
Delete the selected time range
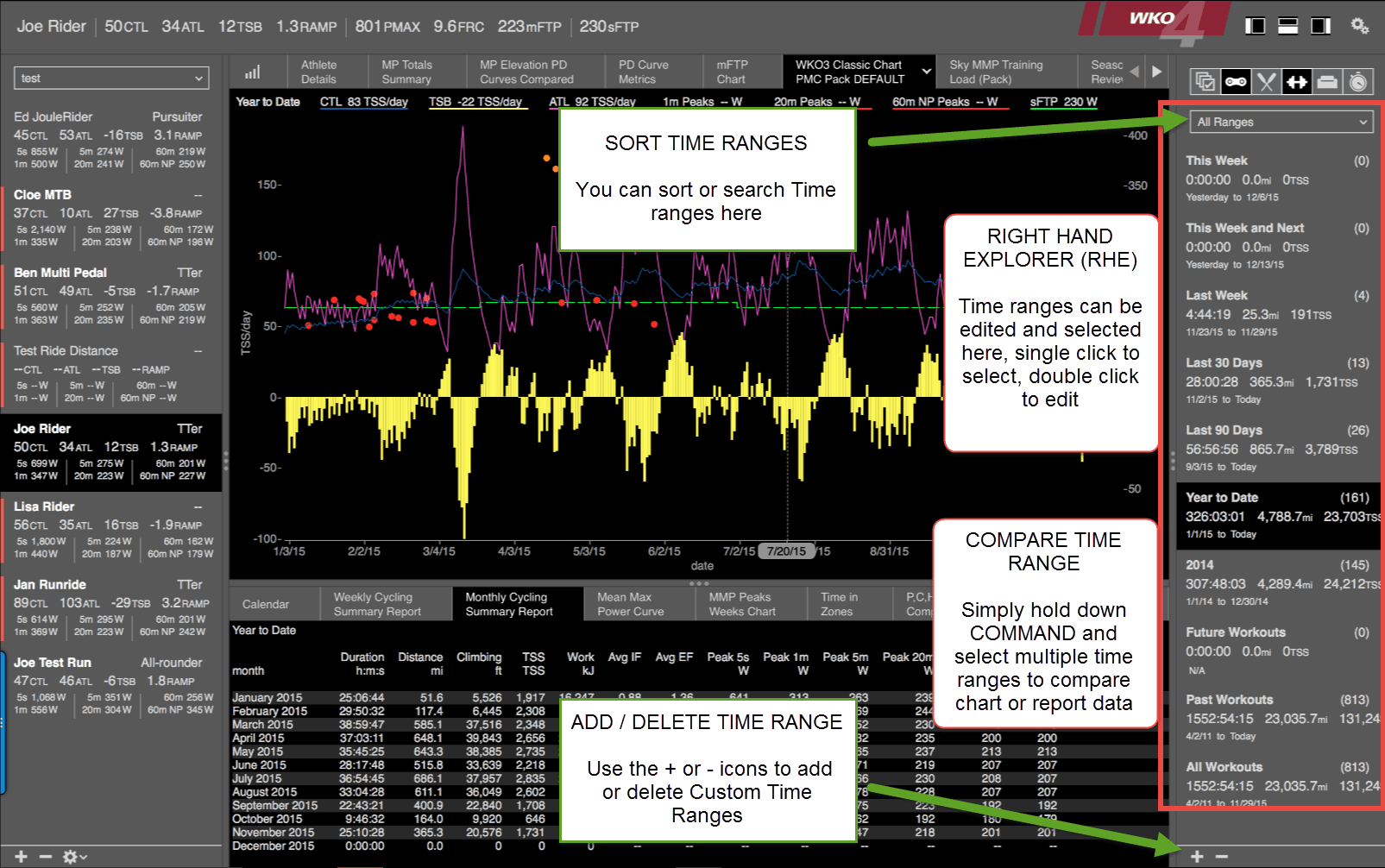tap(1222, 856)
